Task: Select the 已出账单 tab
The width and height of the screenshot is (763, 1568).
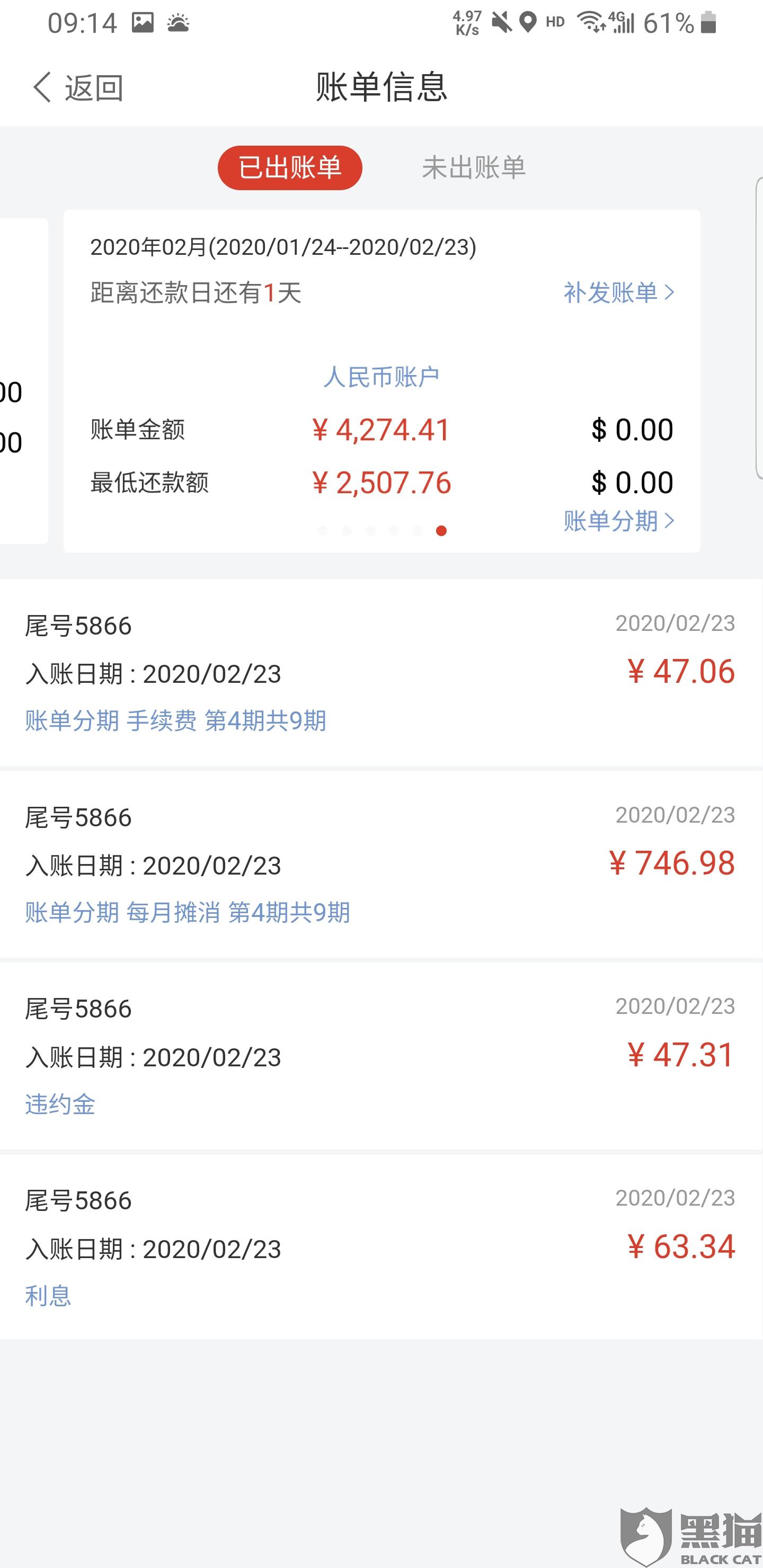Action: click(x=290, y=167)
